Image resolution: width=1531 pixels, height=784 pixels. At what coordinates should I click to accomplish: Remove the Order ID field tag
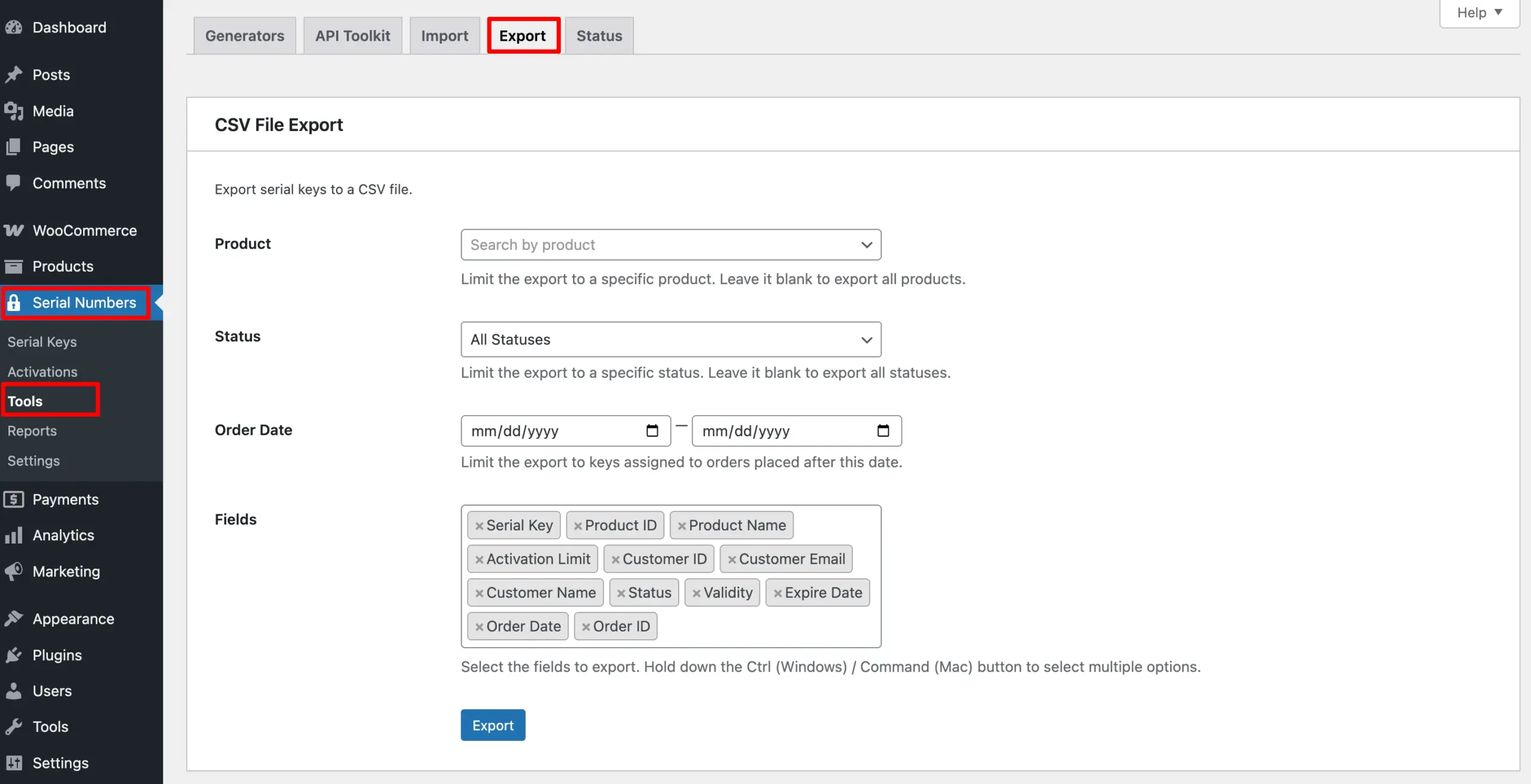point(585,627)
